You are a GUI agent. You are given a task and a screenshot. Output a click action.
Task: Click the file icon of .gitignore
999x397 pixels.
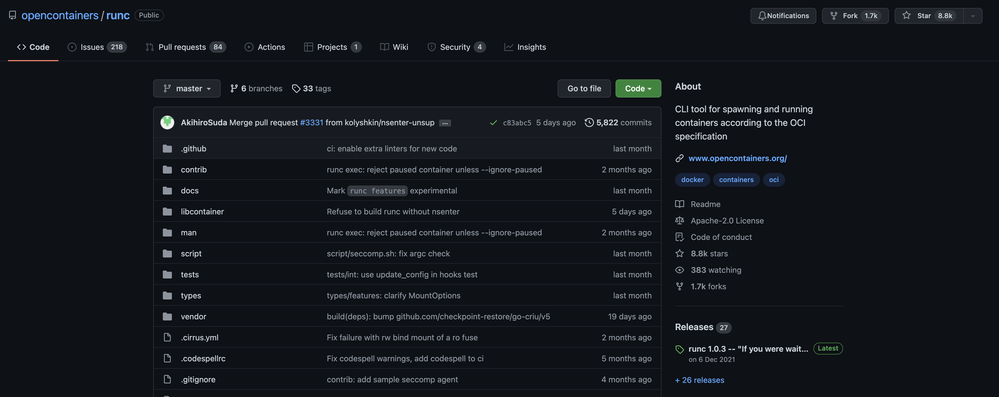point(168,380)
